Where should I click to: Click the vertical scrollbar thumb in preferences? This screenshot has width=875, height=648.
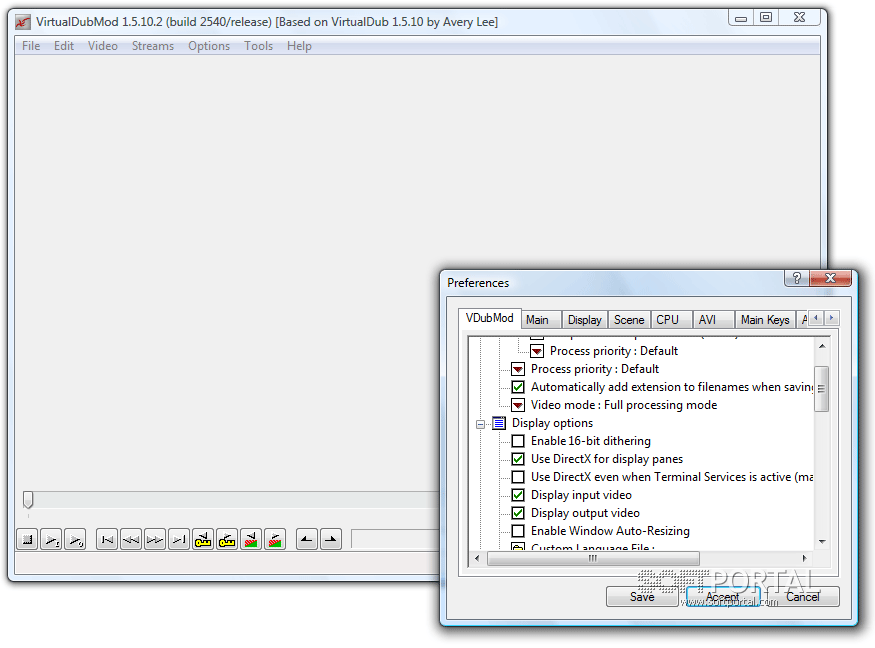821,389
